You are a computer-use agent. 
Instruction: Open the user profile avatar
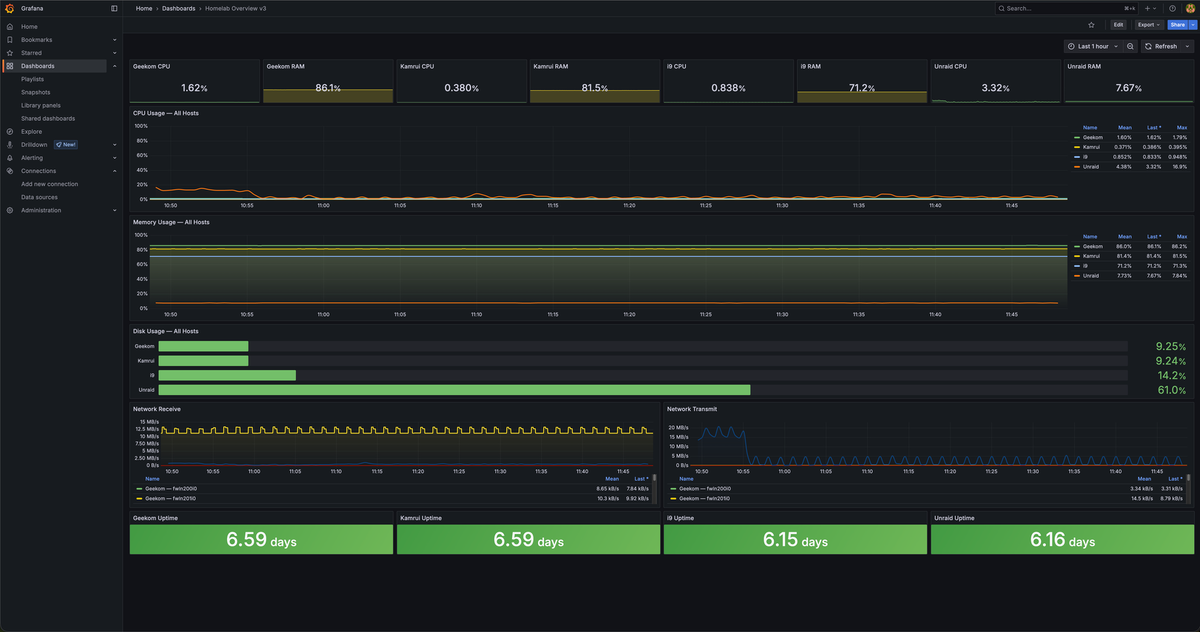coord(1189,8)
